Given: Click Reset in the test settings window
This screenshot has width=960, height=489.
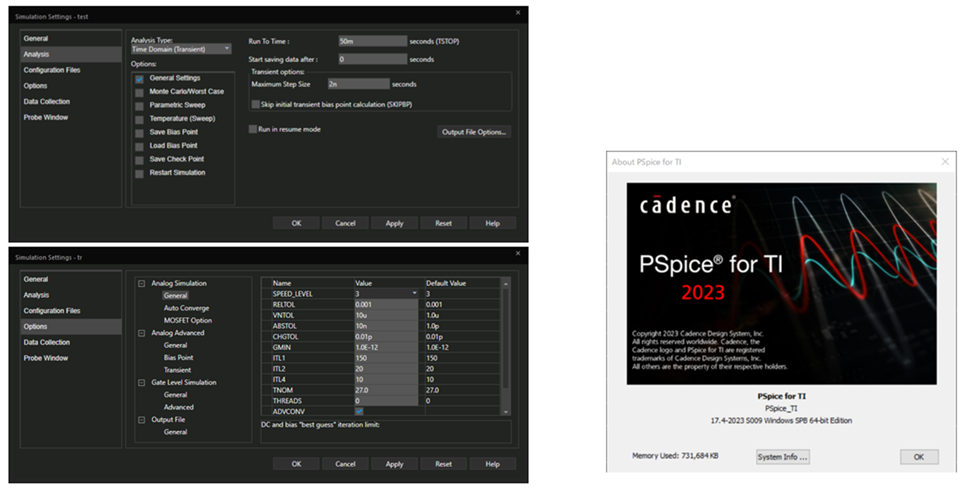Looking at the screenshot, I should click(x=443, y=223).
